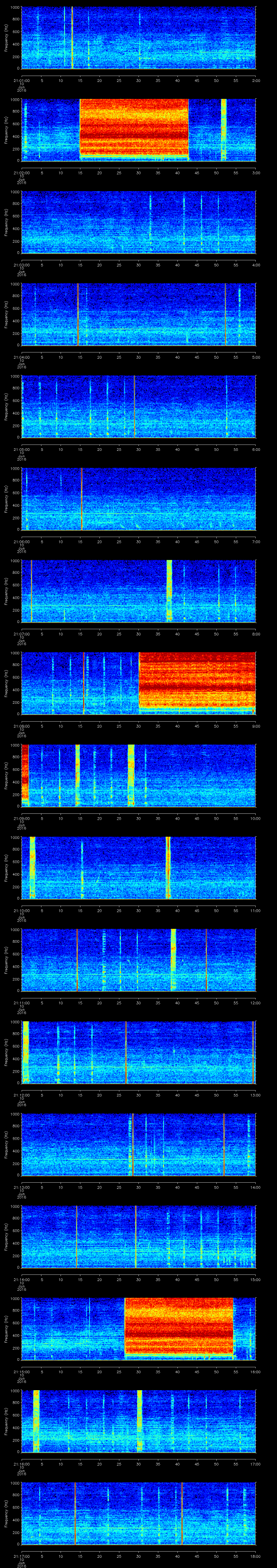Open the spectrogram panel starting at 21:07:00
Screen dimensions: 277x1568
138,590
